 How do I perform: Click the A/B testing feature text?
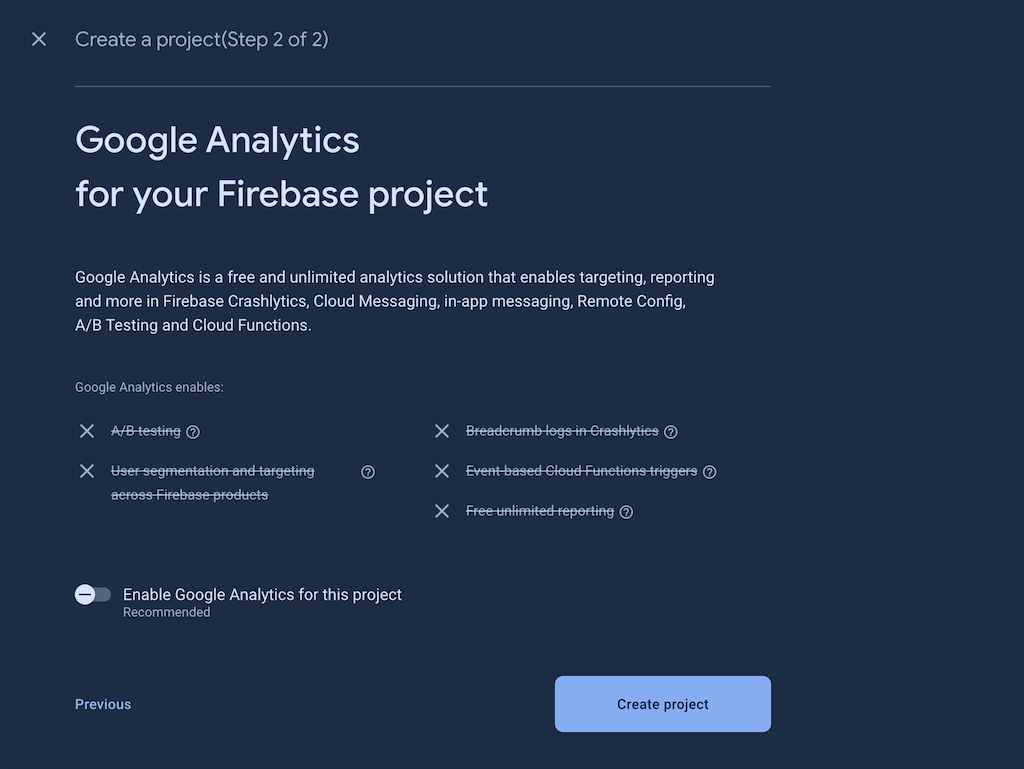click(x=146, y=431)
